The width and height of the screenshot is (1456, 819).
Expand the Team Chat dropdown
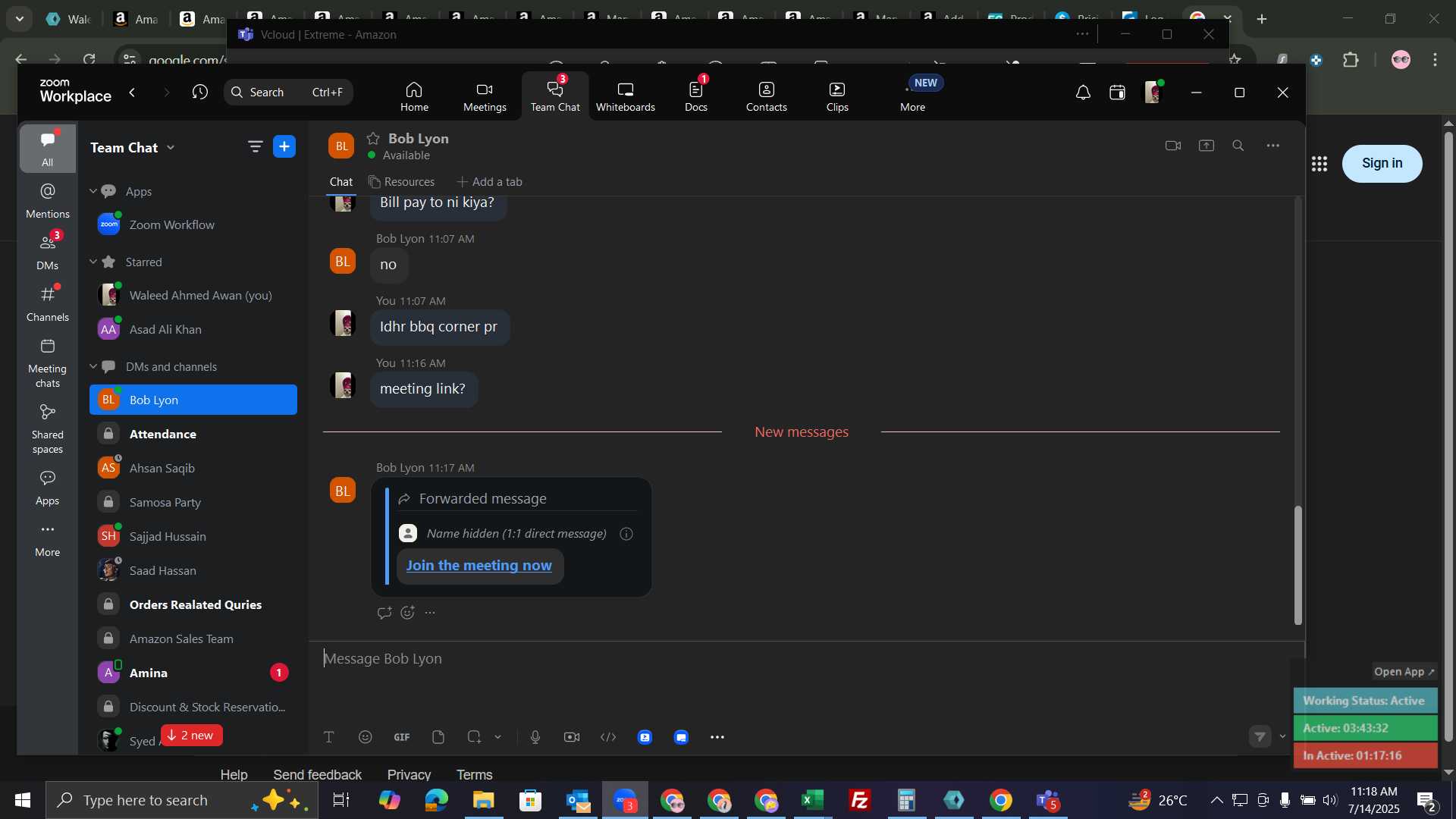coord(171,148)
